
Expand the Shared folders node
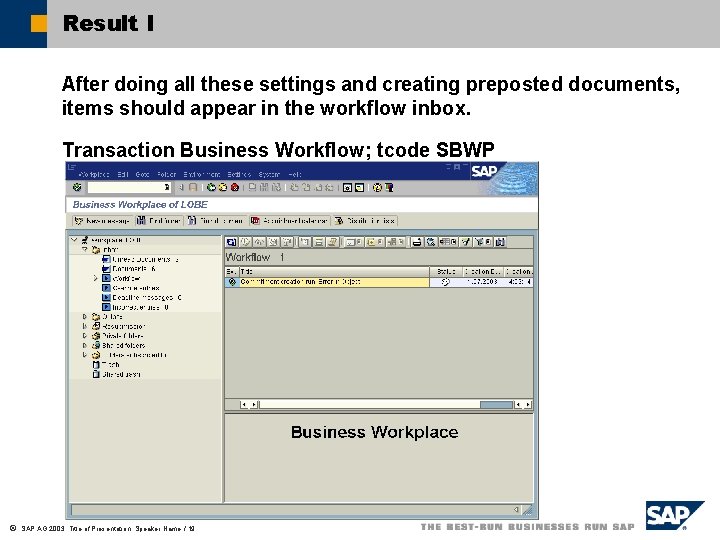coord(84,345)
